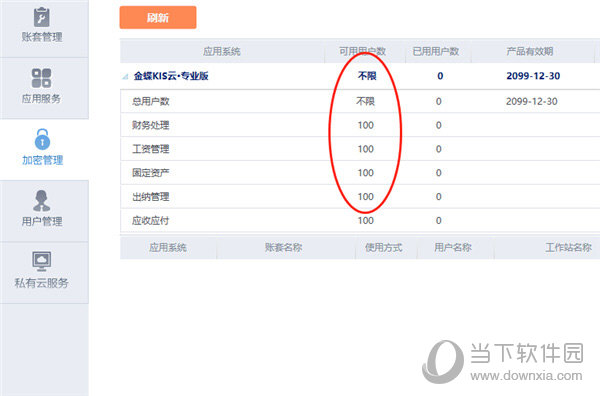
Task: Switch to 私有云服务 sidebar label
Action: point(41,283)
